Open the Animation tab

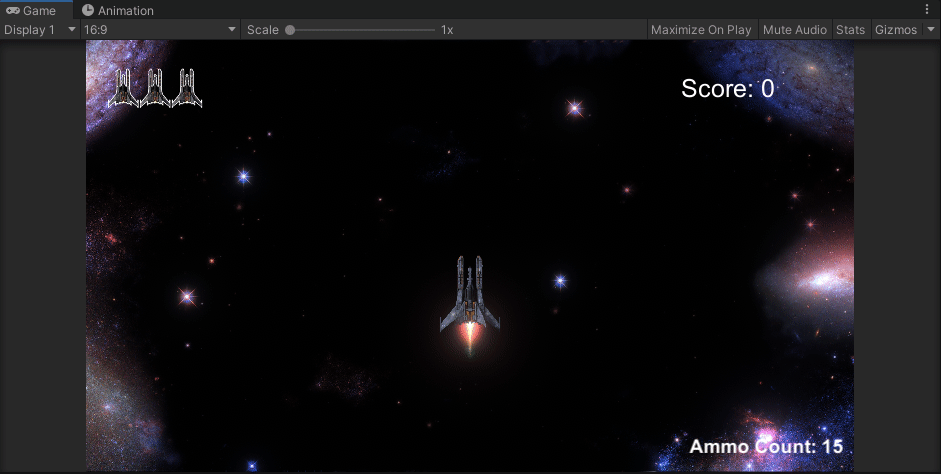(118, 10)
